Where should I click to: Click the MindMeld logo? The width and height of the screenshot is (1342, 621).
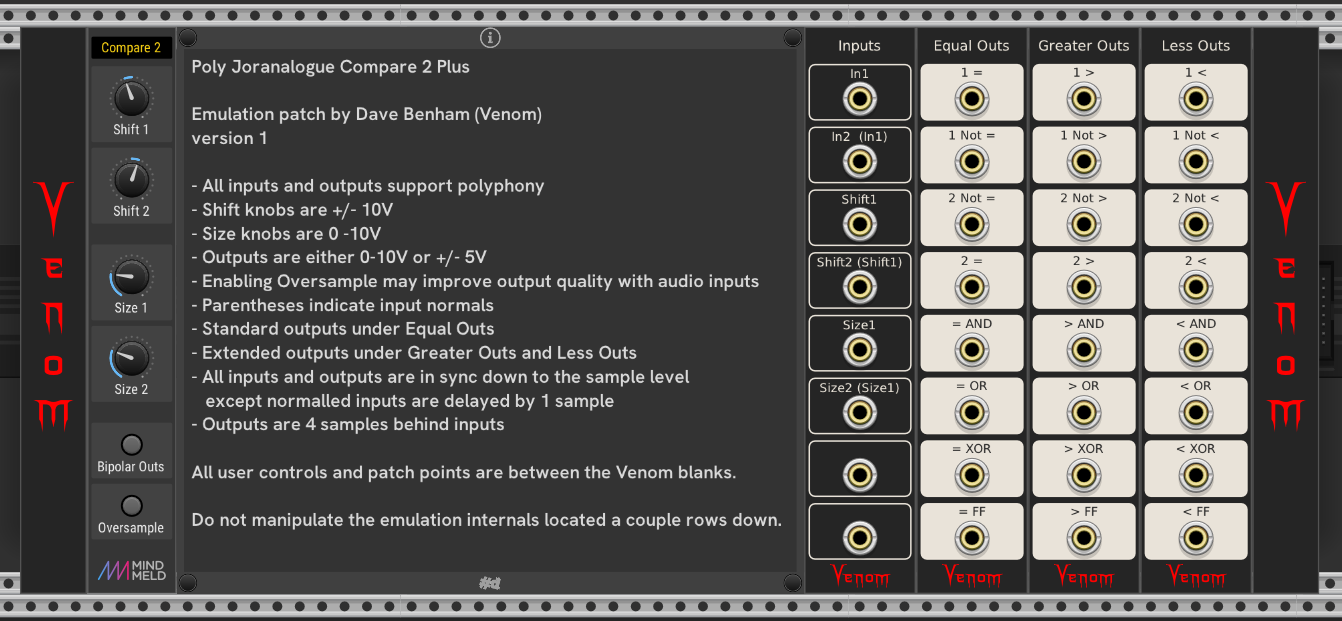tap(131, 570)
